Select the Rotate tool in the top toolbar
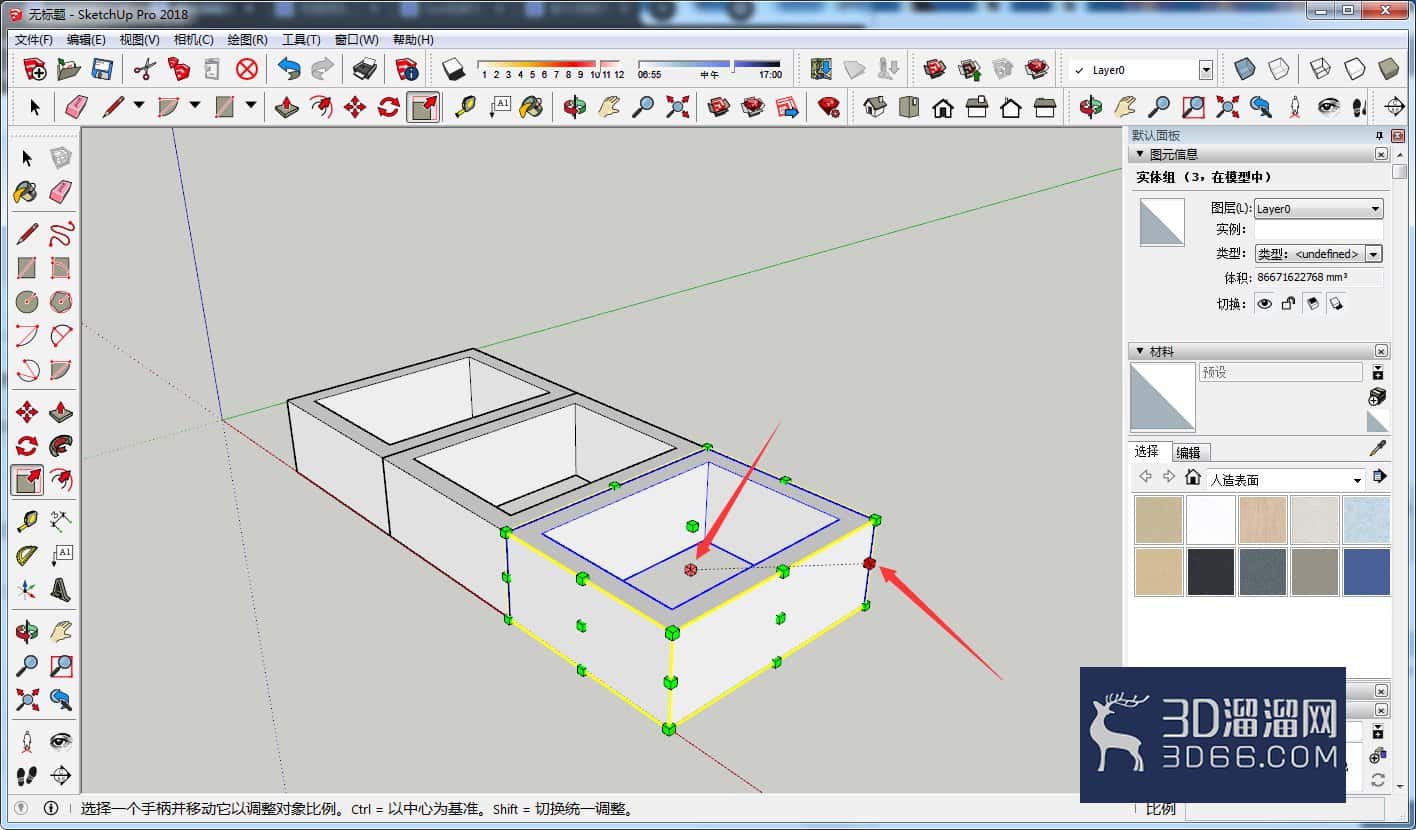The image size is (1416, 830). [x=389, y=107]
